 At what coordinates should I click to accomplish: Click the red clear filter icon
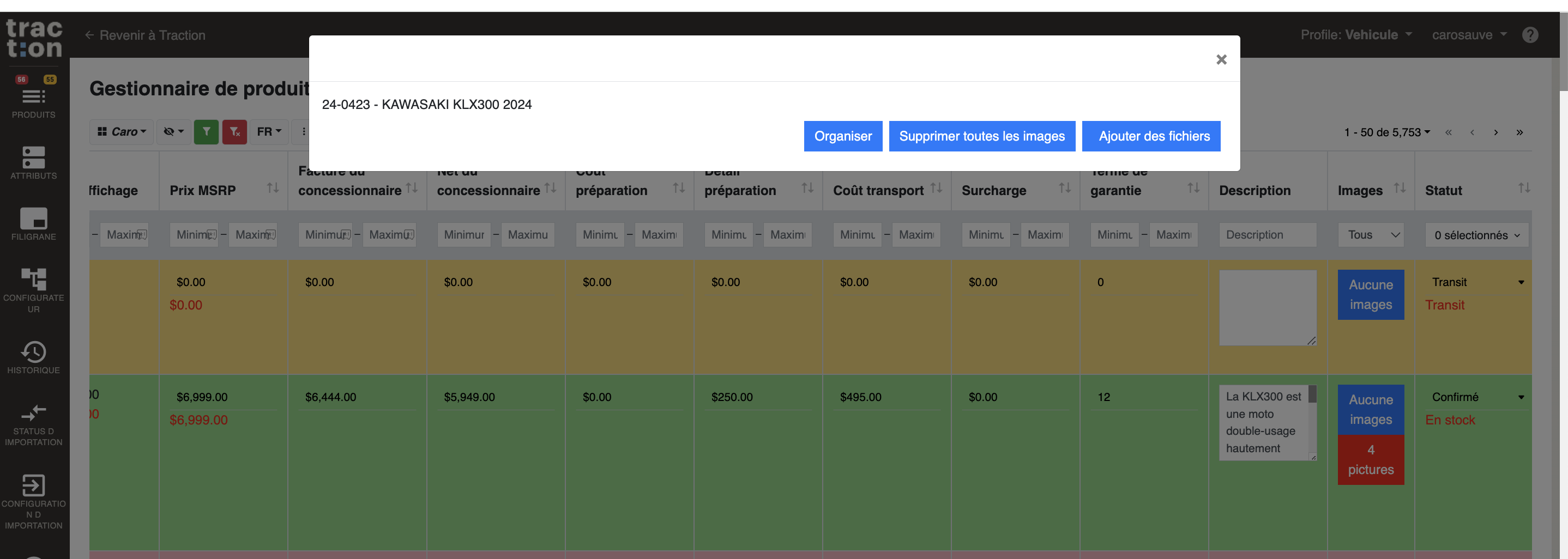click(x=234, y=131)
